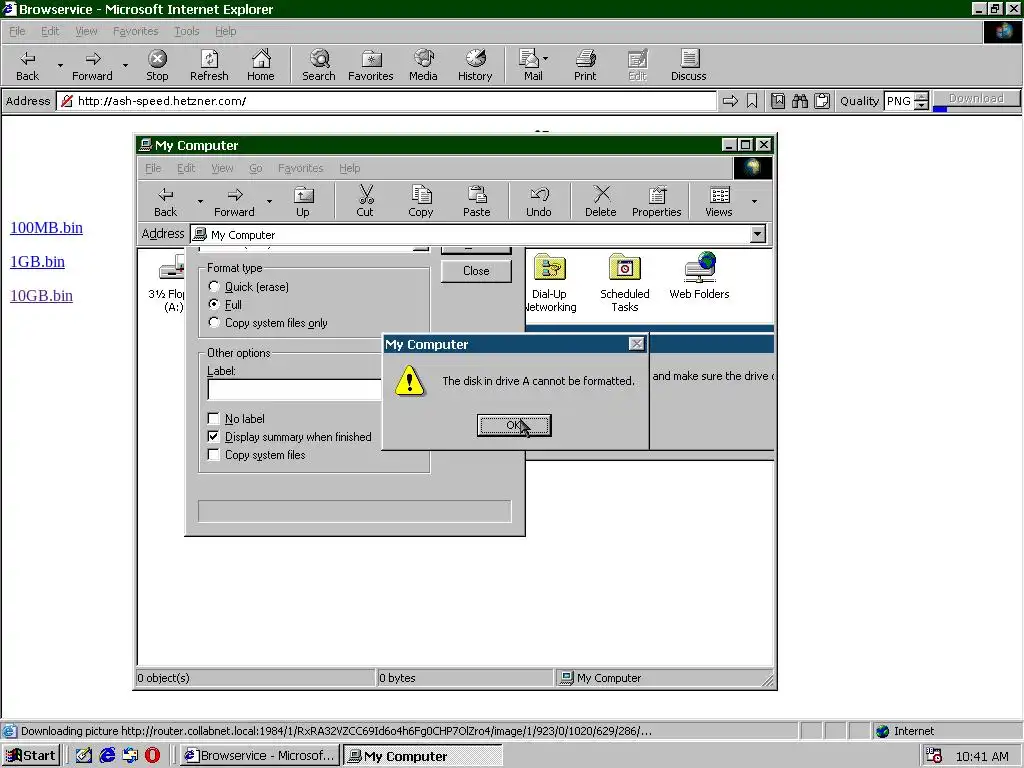Expand My Computer address dropdown
This screenshot has height=768, width=1024.
coord(758,234)
